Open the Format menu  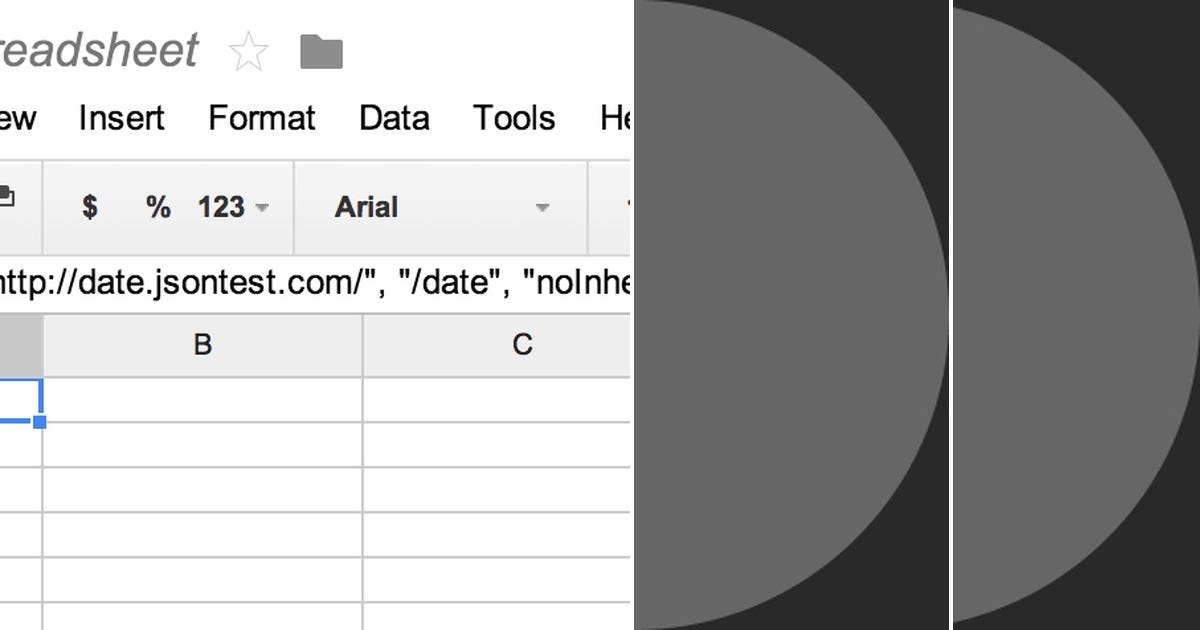261,118
